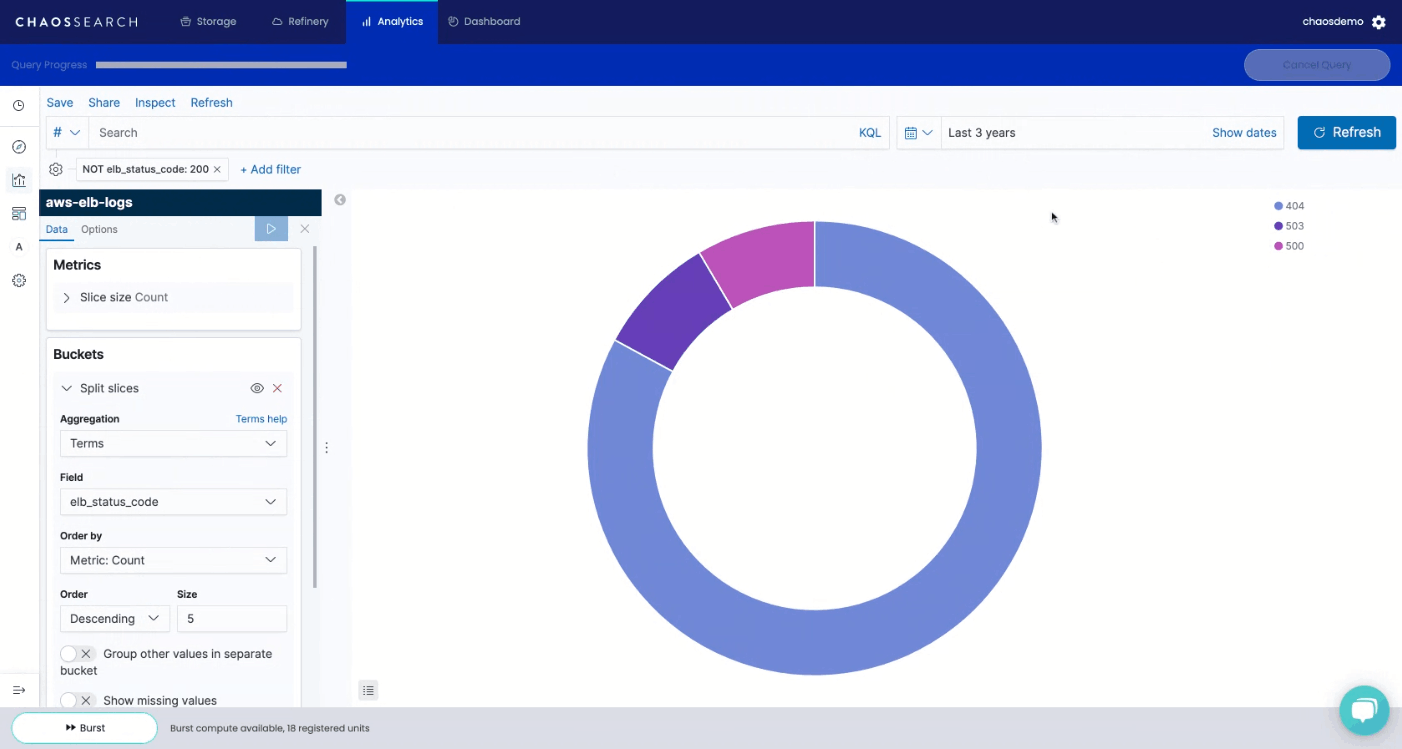Open the 'A' alerting icon in sidebar

click(18, 246)
